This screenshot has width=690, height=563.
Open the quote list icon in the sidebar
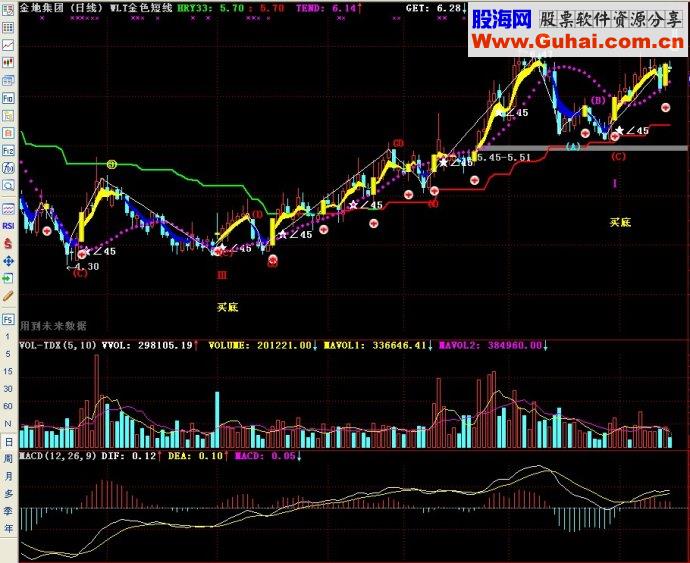(8, 10)
